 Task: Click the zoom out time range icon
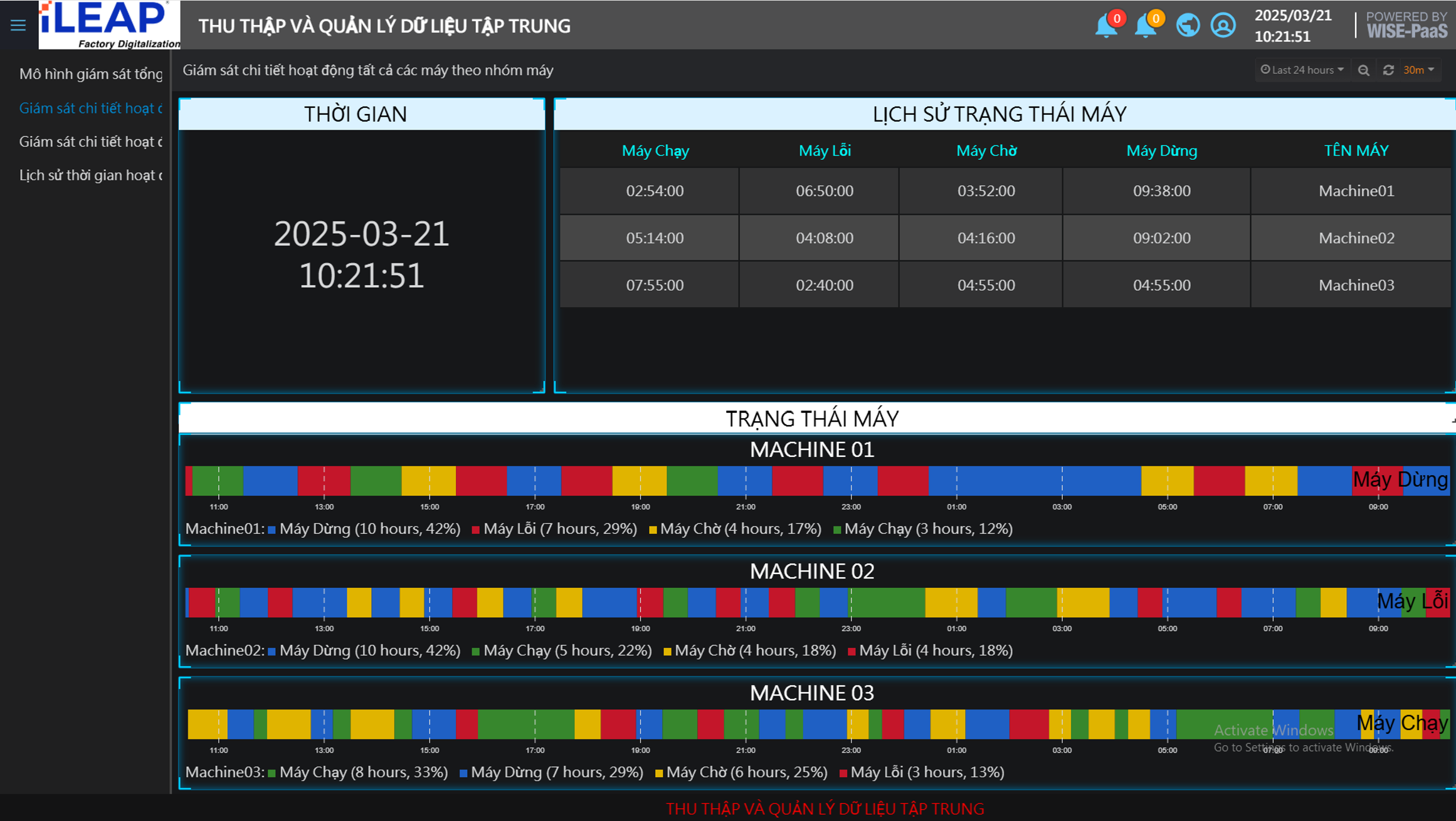[1364, 70]
